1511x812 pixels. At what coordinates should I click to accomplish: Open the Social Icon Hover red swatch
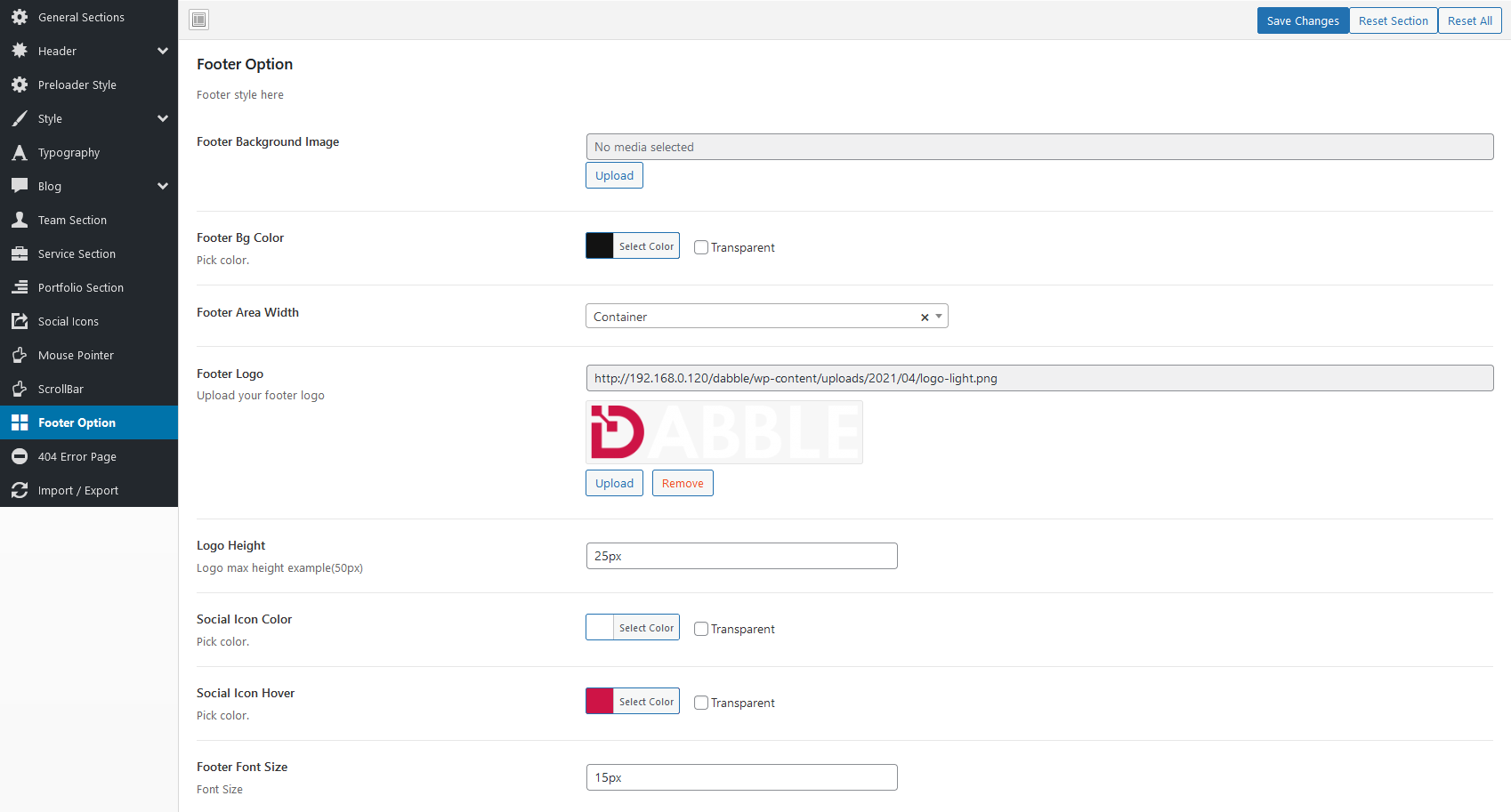(600, 701)
